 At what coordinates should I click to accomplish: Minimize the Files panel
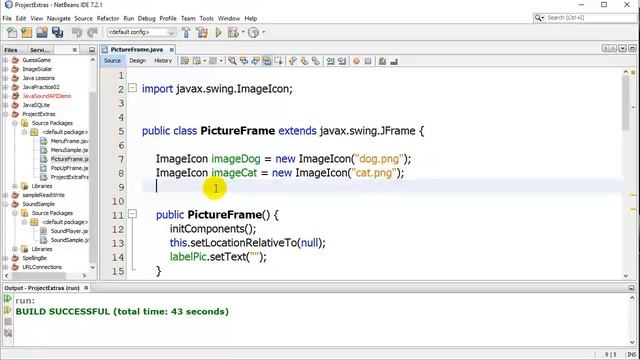(x=92, y=50)
